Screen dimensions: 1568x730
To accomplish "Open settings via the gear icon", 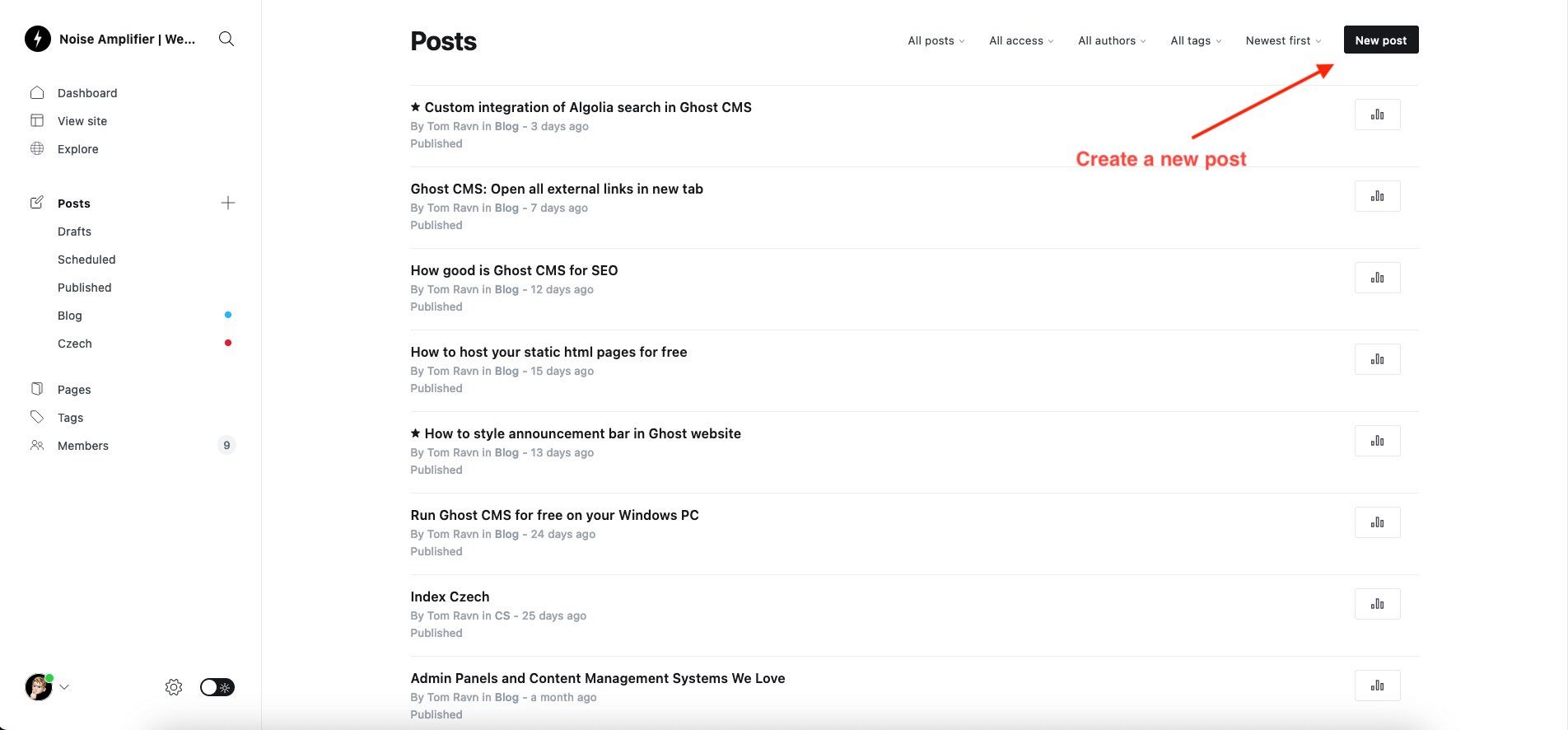I will tap(174, 687).
